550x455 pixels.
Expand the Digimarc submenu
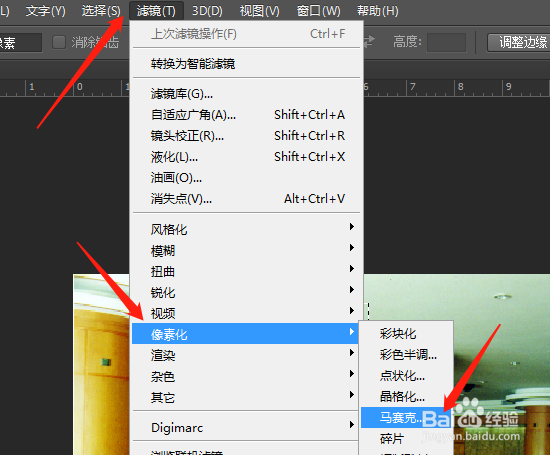pos(246,427)
